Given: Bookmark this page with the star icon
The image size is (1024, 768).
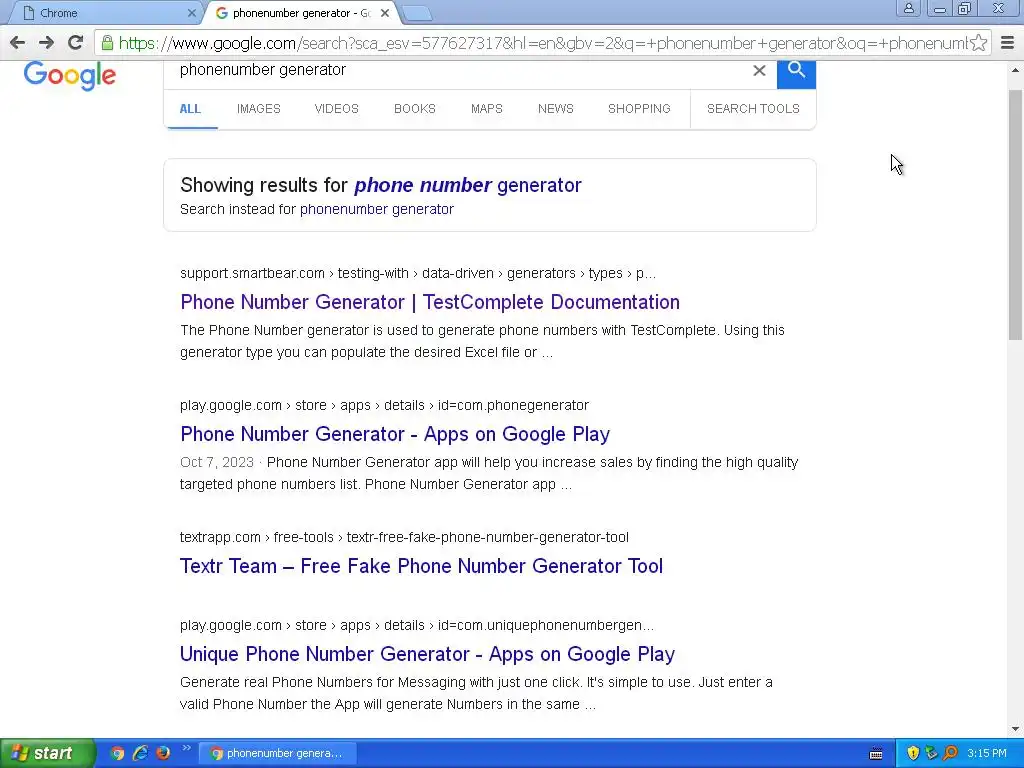Looking at the screenshot, I should click(x=978, y=43).
